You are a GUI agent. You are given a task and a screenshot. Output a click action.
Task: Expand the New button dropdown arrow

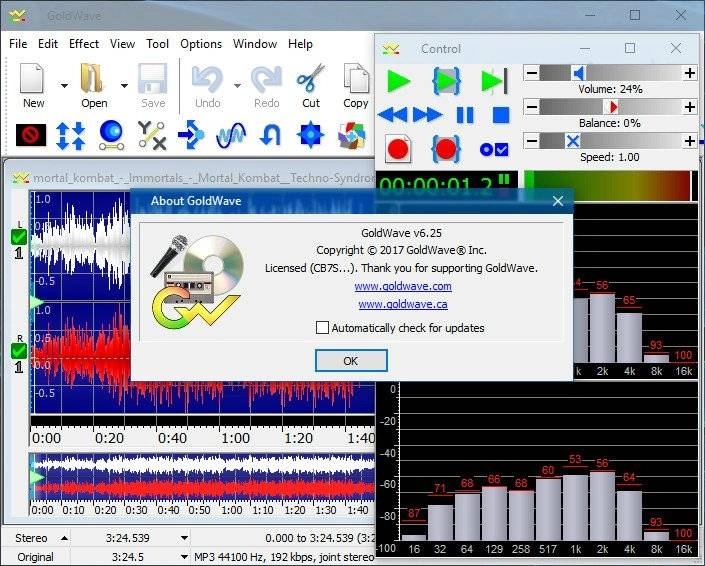64,85
